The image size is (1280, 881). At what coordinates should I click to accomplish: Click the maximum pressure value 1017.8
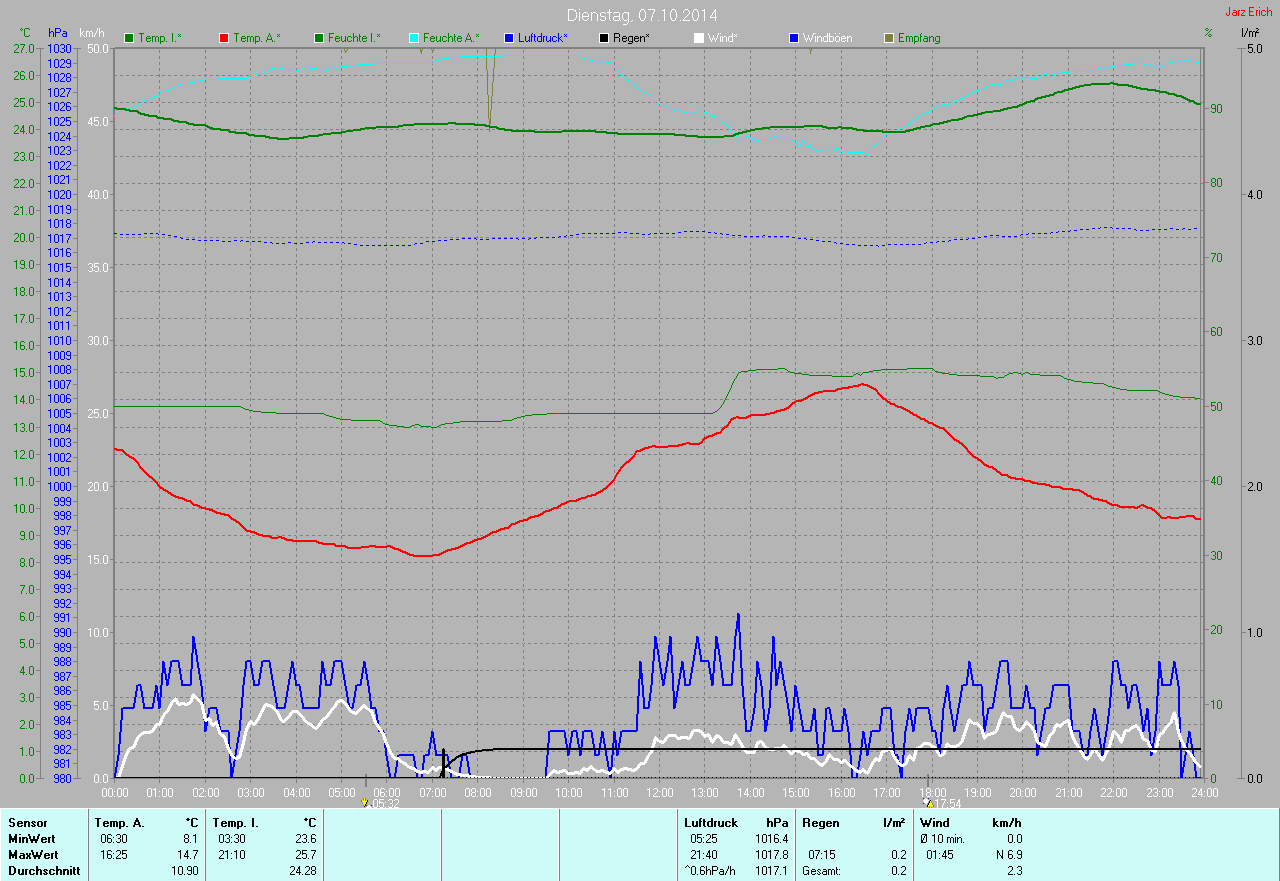coord(771,855)
